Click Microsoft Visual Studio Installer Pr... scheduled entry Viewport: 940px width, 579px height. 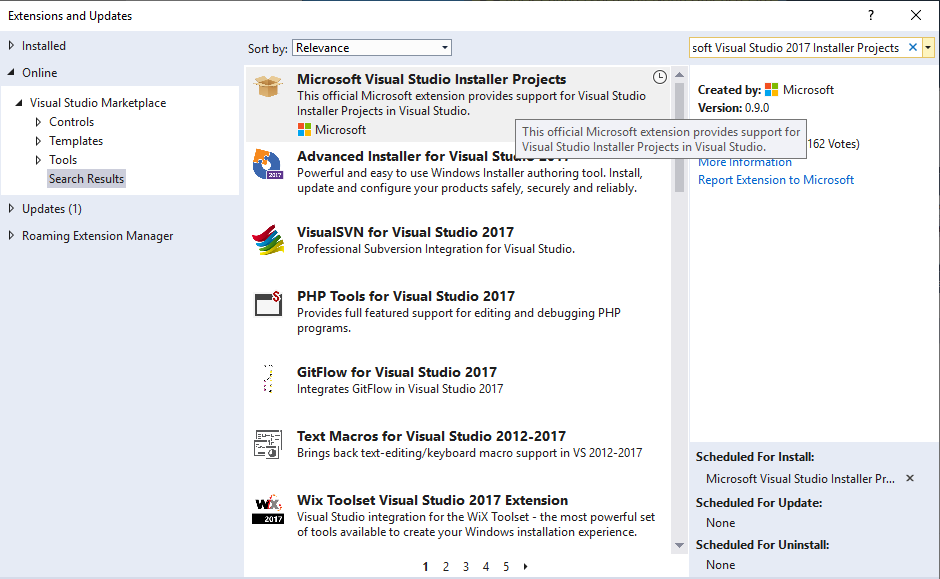[800, 478]
